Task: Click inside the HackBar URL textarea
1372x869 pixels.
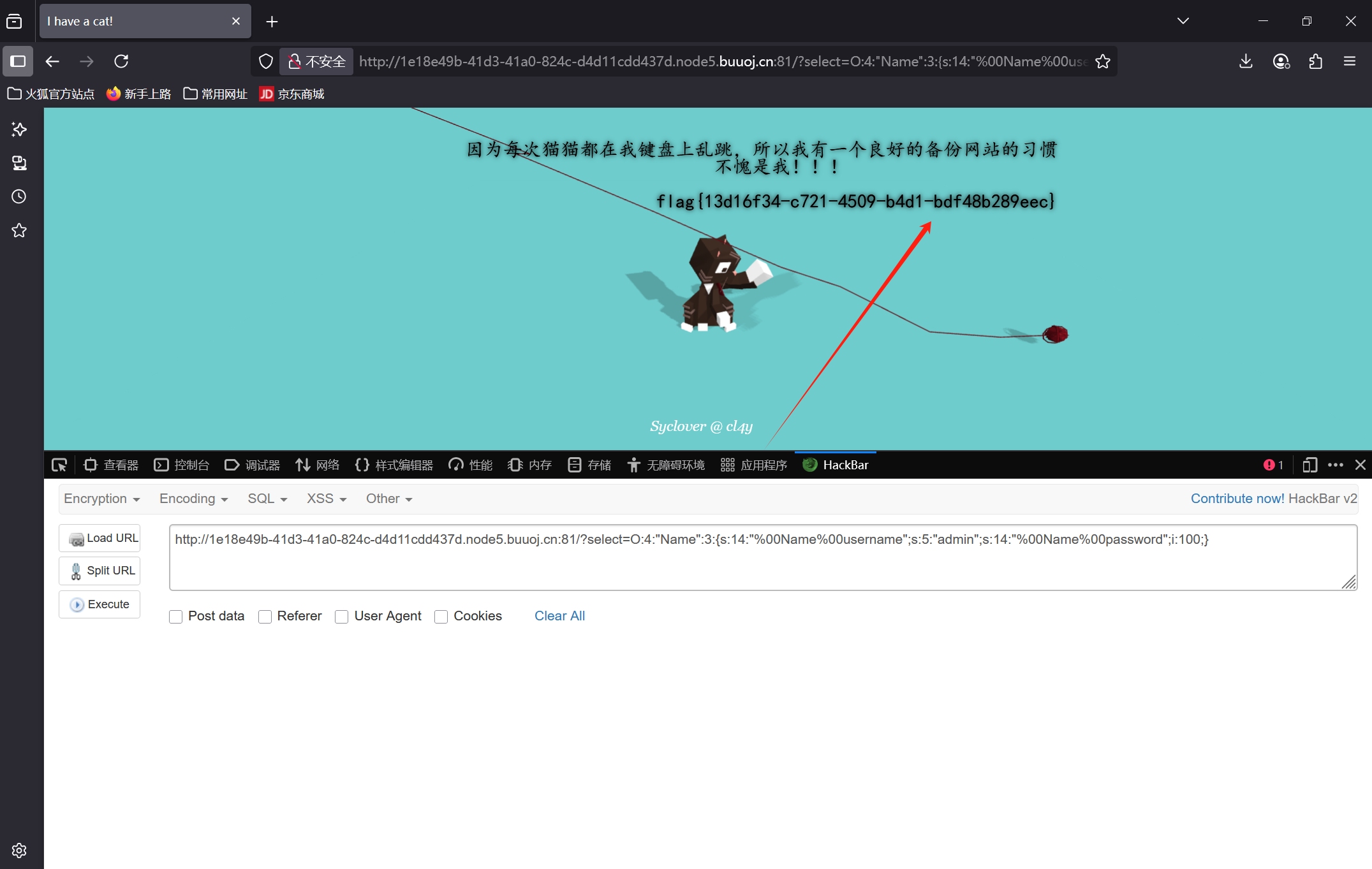Action: coord(762,564)
